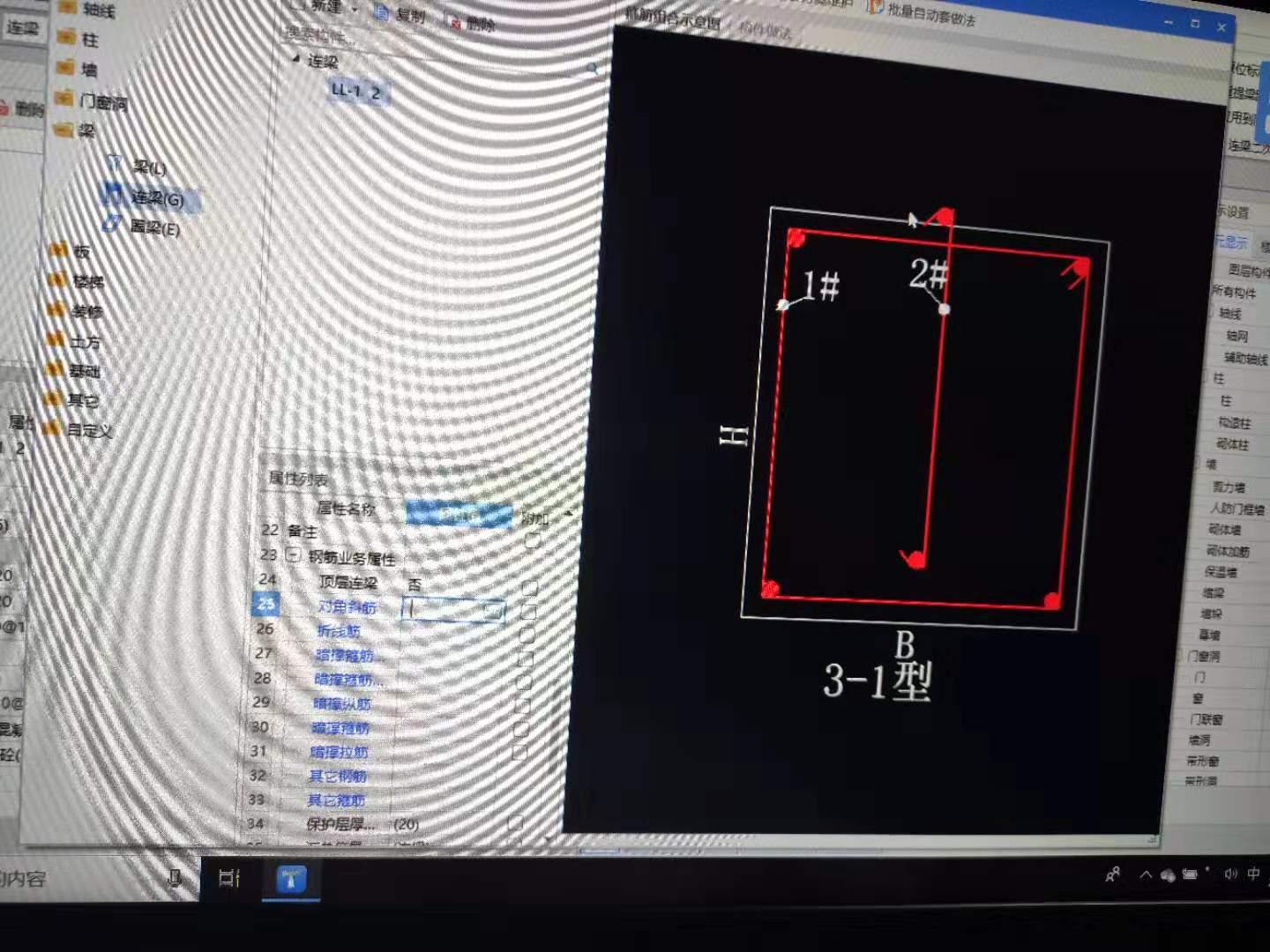
Task: Click the 删除 delete icon in component toolbar
Action: 454,23
